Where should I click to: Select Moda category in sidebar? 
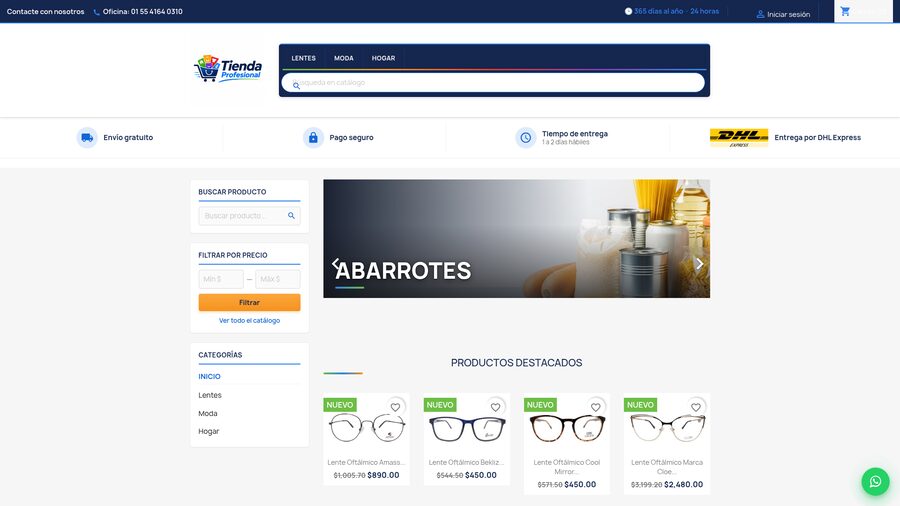[x=208, y=414]
